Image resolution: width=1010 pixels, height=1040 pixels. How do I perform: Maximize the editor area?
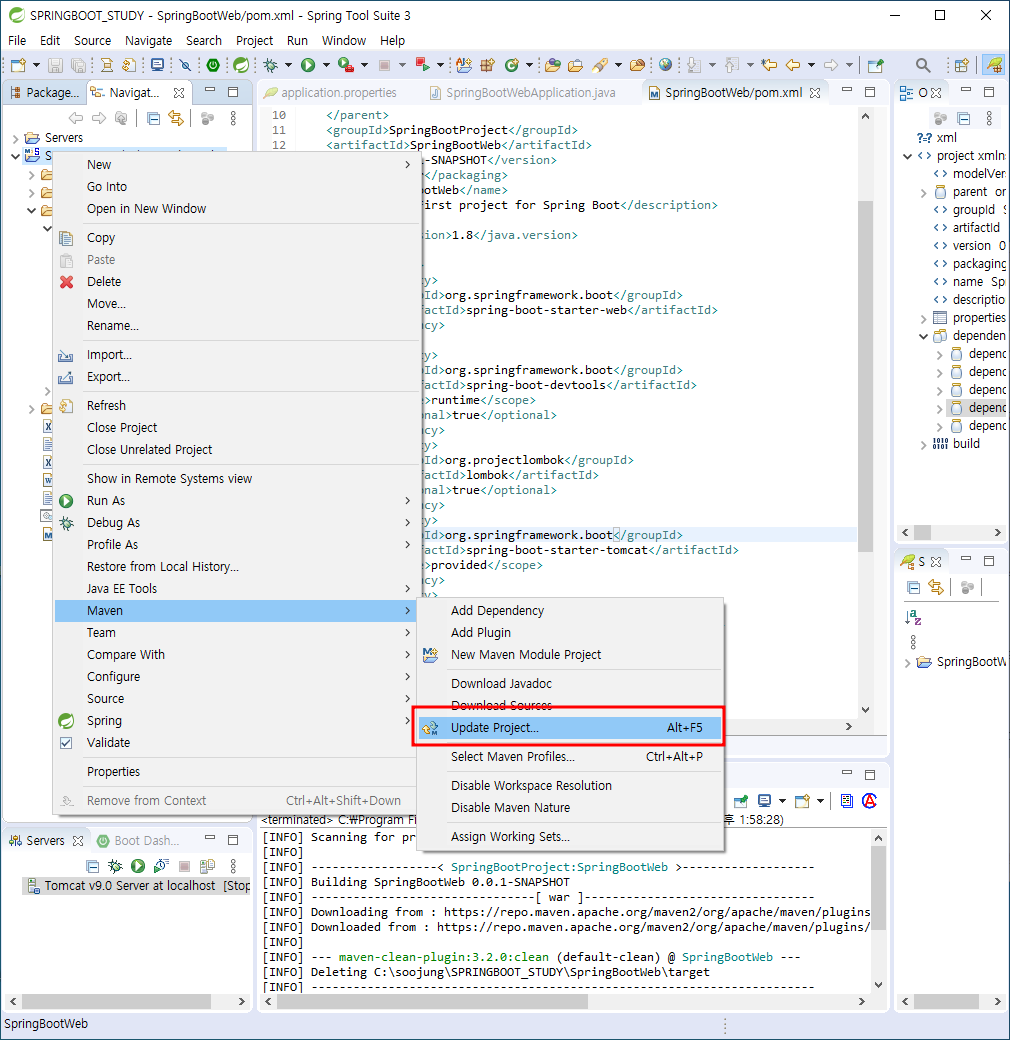tap(870, 92)
